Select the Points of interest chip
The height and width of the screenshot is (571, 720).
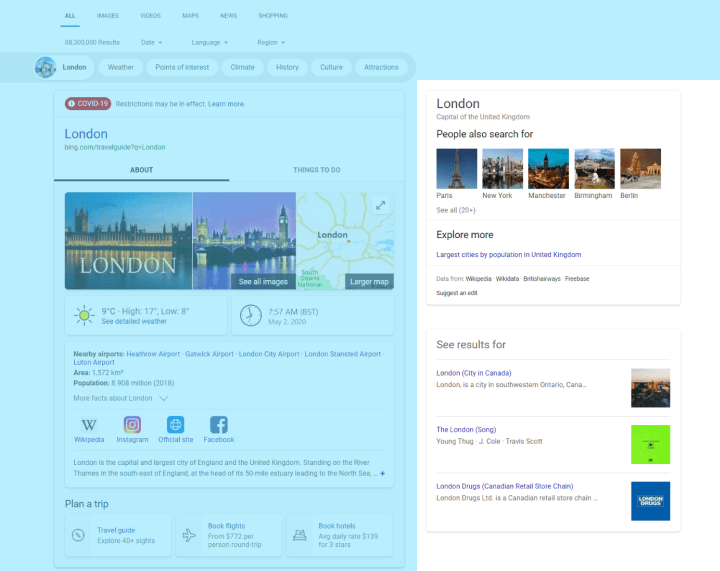(183, 67)
